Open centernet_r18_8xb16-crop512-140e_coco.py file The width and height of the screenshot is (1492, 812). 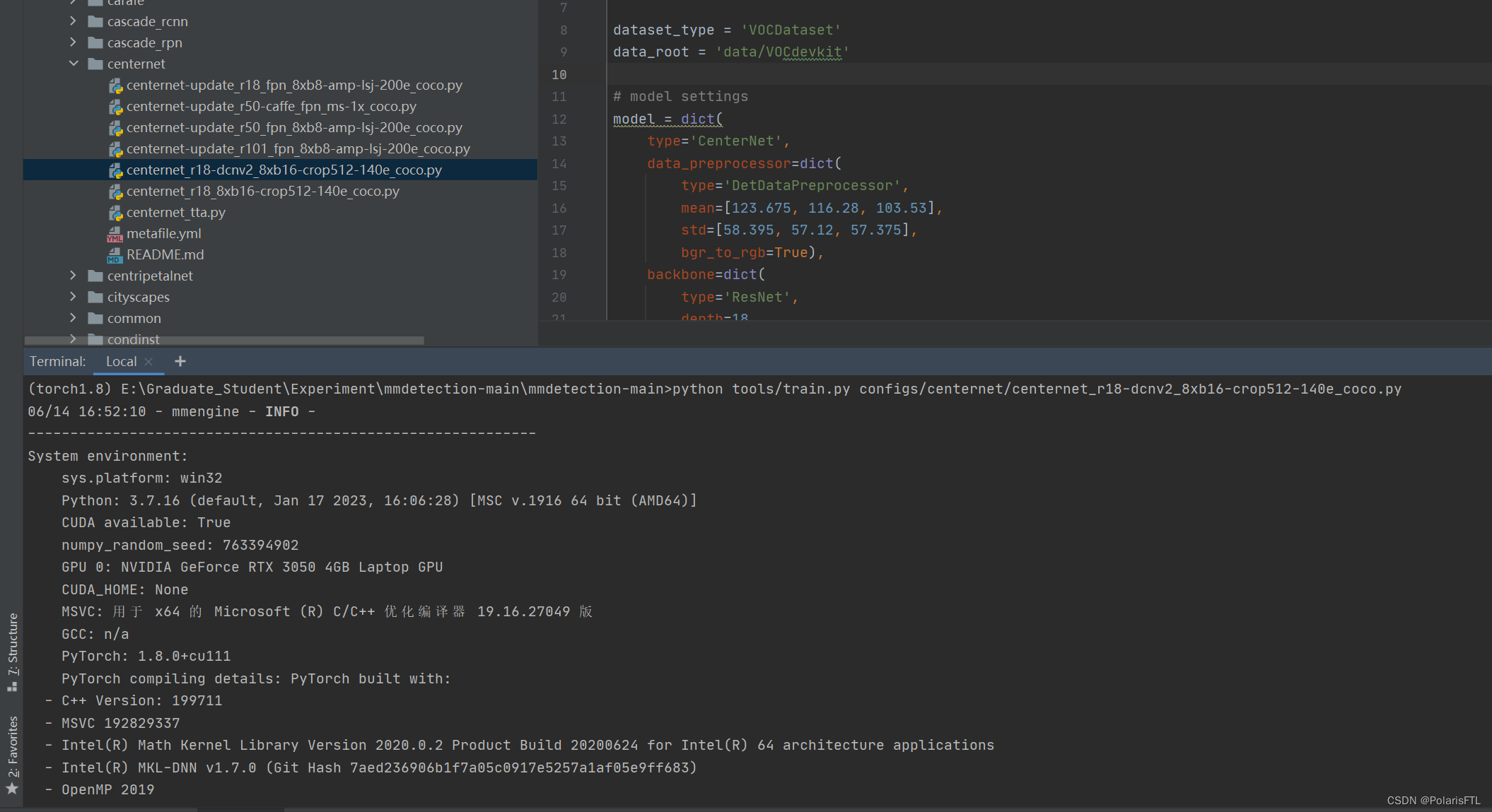pyautogui.click(x=262, y=192)
